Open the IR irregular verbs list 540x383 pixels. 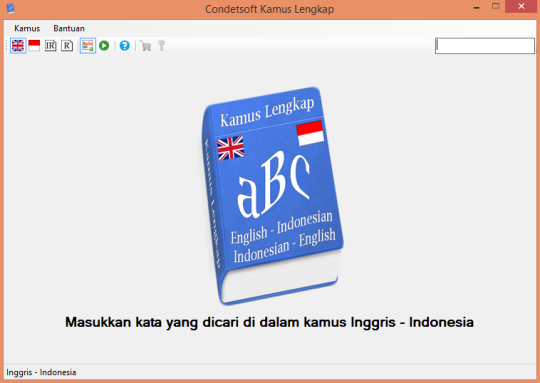coord(51,45)
